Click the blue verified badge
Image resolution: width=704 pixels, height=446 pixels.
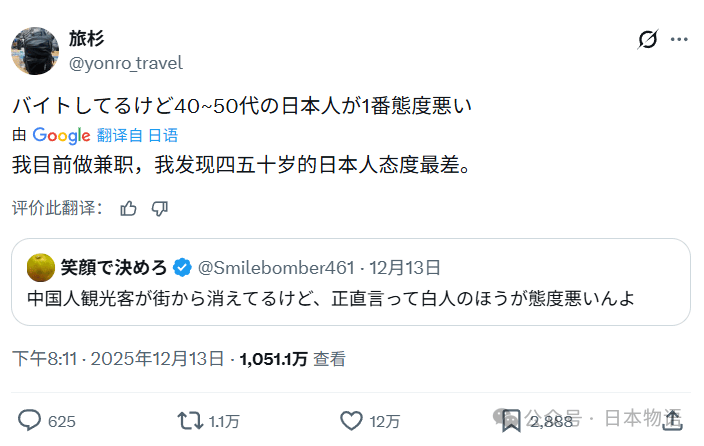[x=183, y=267]
